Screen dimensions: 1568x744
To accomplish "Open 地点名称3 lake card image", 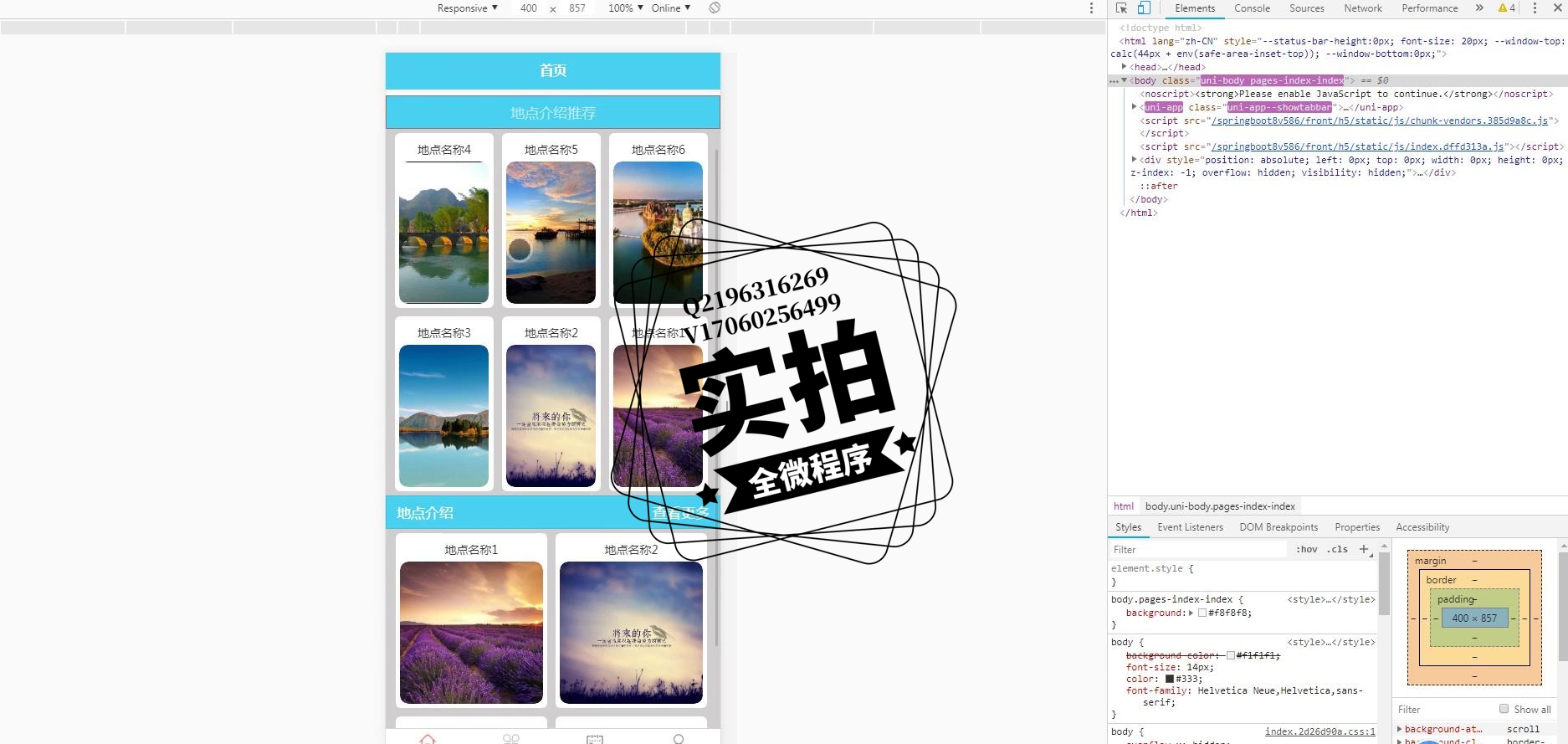I will pyautogui.click(x=443, y=416).
